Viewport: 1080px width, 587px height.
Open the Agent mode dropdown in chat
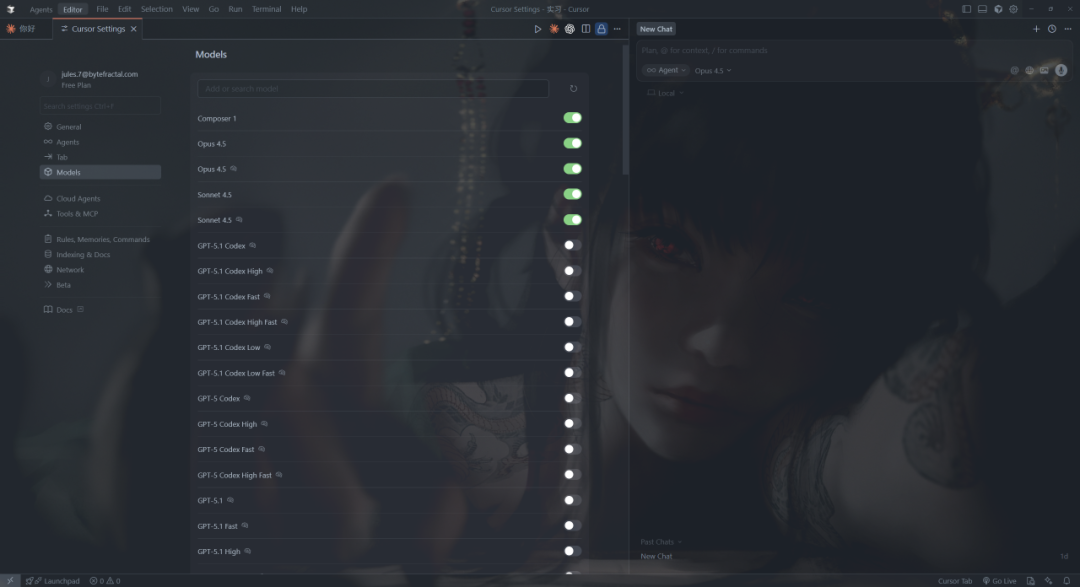point(665,70)
